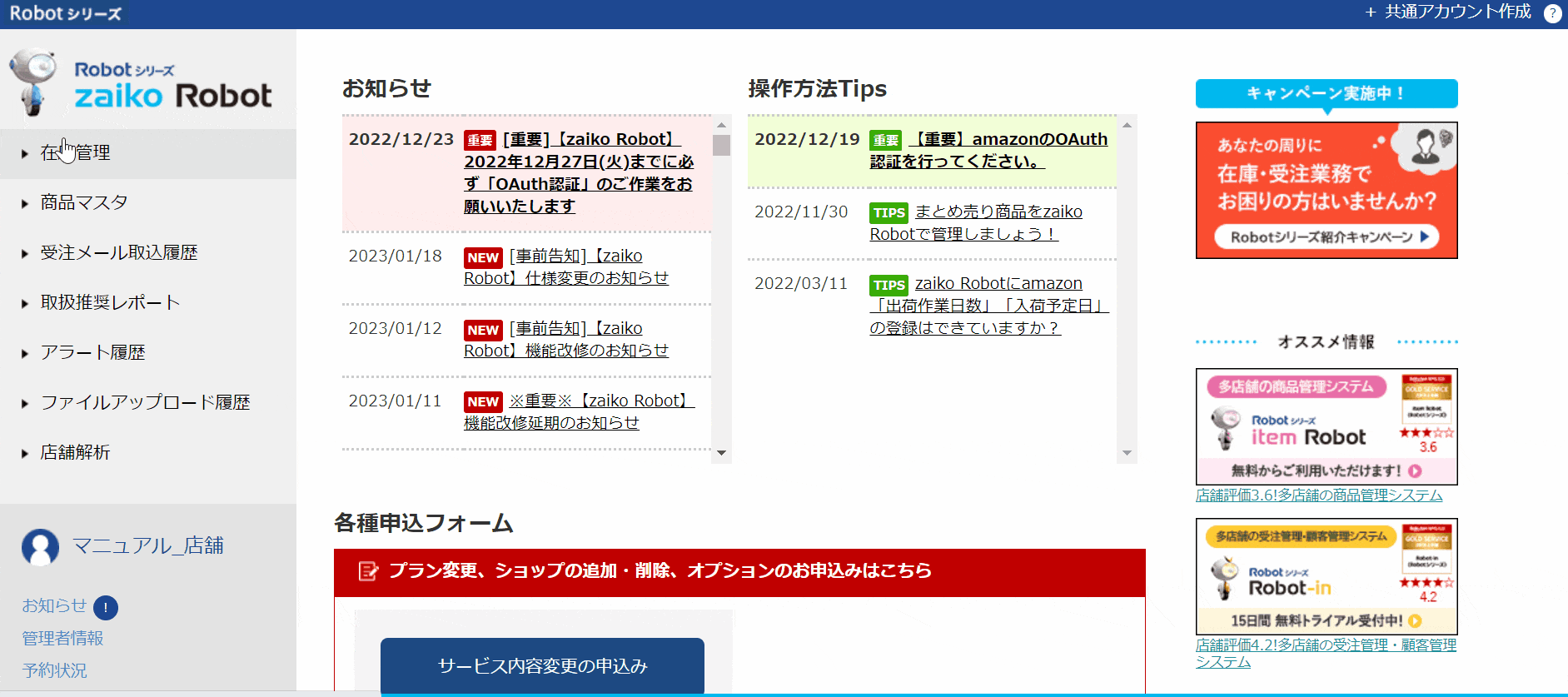Click the お知らせ list scroll-up arrow
1568x697 pixels.
pyautogui.click(x=721, y=125)
